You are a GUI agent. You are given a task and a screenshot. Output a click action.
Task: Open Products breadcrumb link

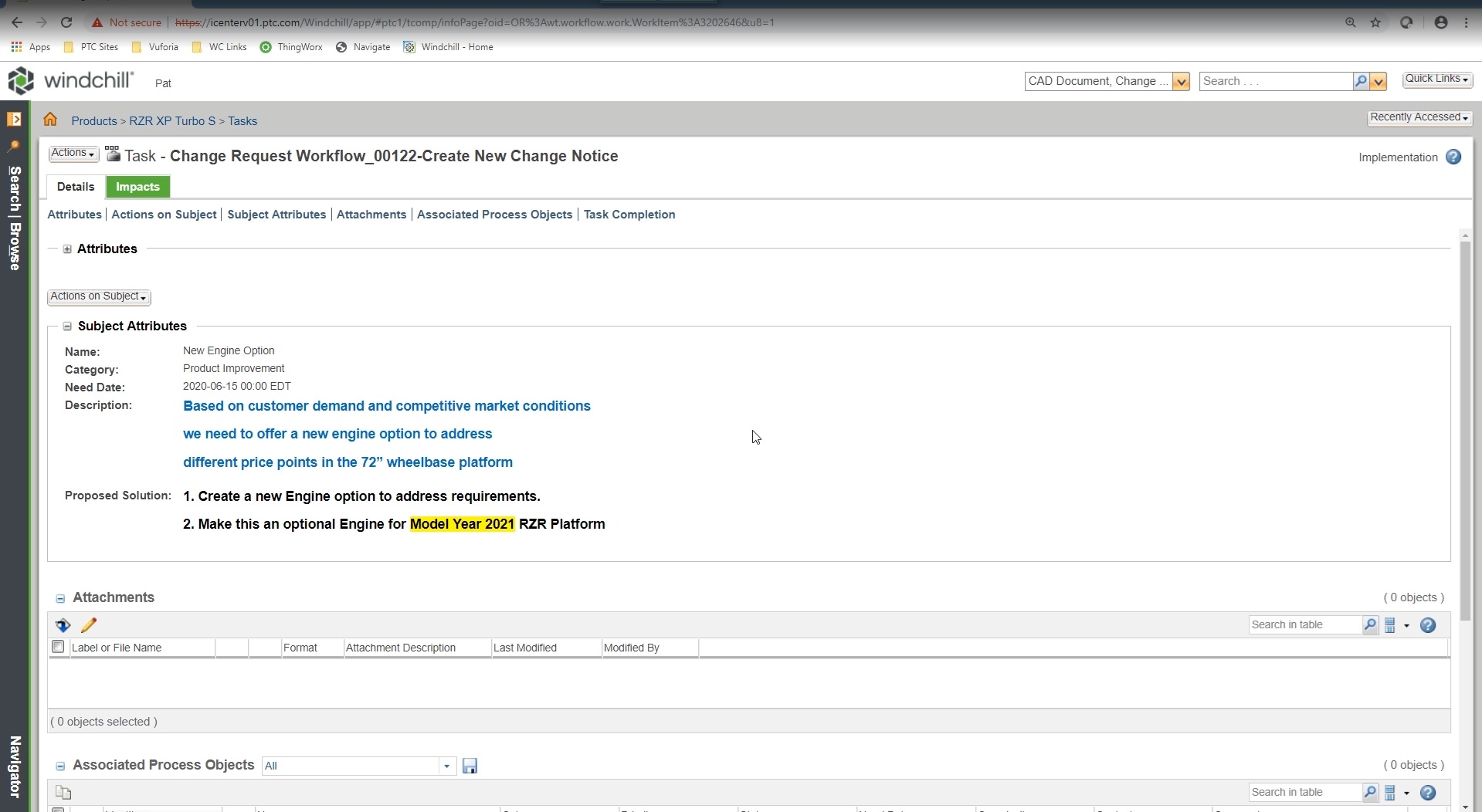tap(94, 121)
